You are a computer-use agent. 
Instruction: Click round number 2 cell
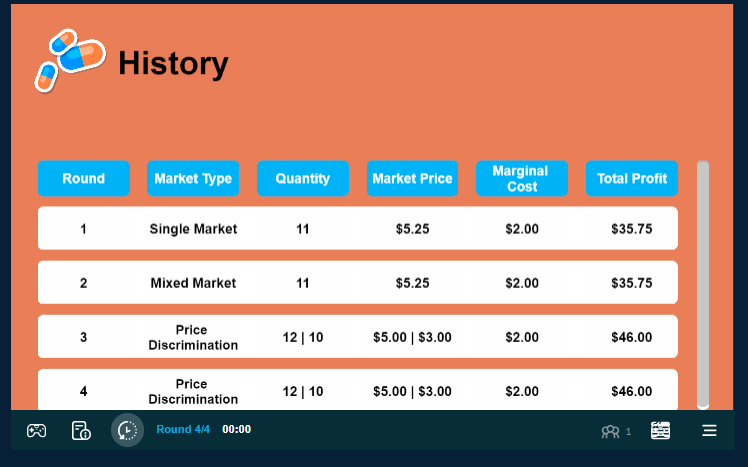83,283
